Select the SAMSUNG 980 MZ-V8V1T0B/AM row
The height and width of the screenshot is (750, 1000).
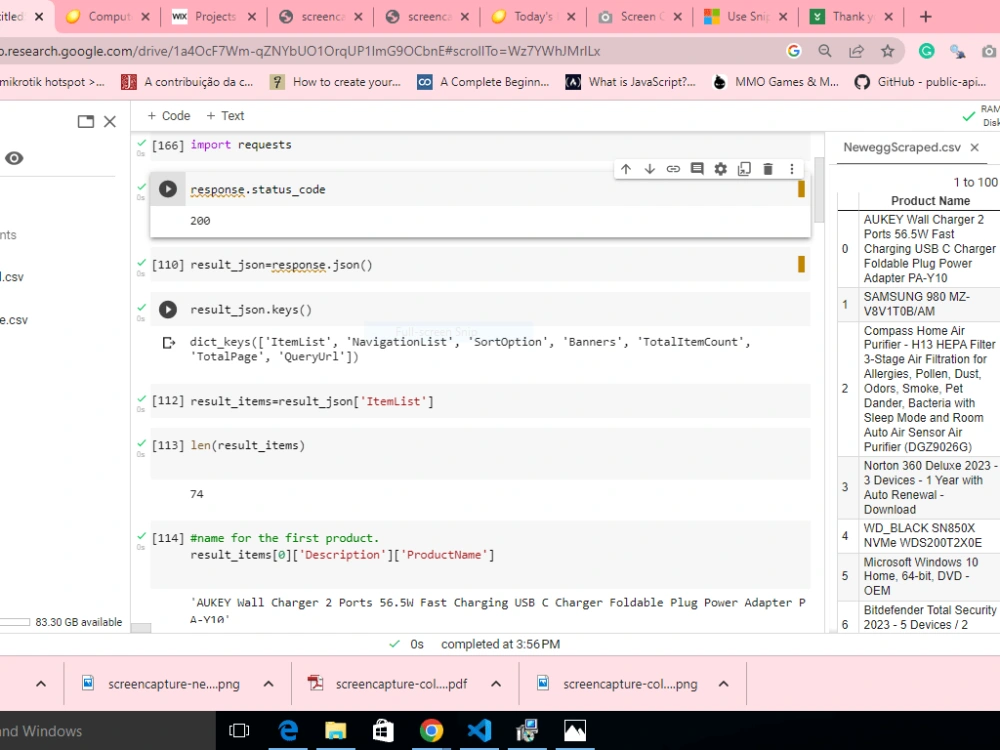coord(918,304)
